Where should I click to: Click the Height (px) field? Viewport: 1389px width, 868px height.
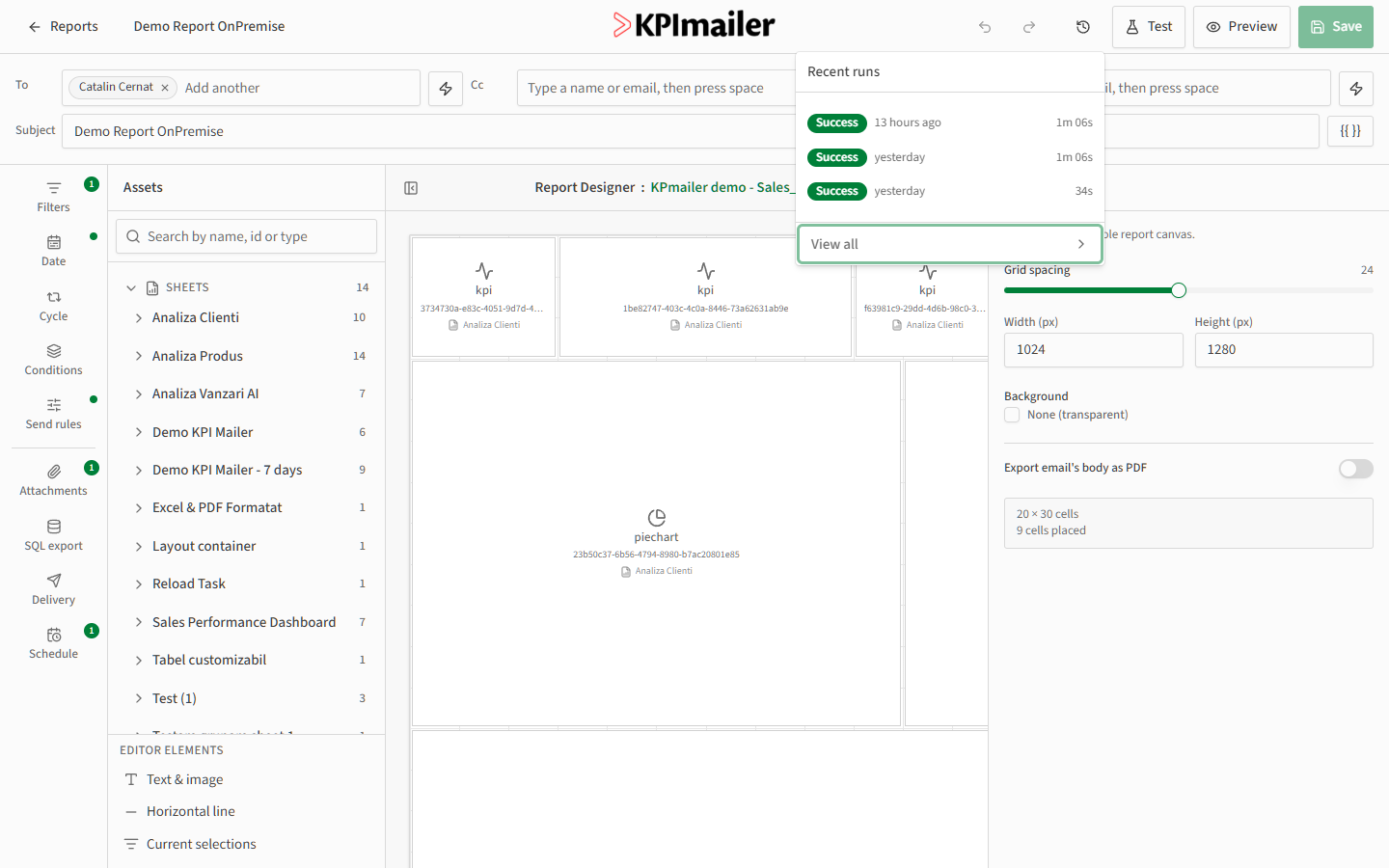(1284, 350)
